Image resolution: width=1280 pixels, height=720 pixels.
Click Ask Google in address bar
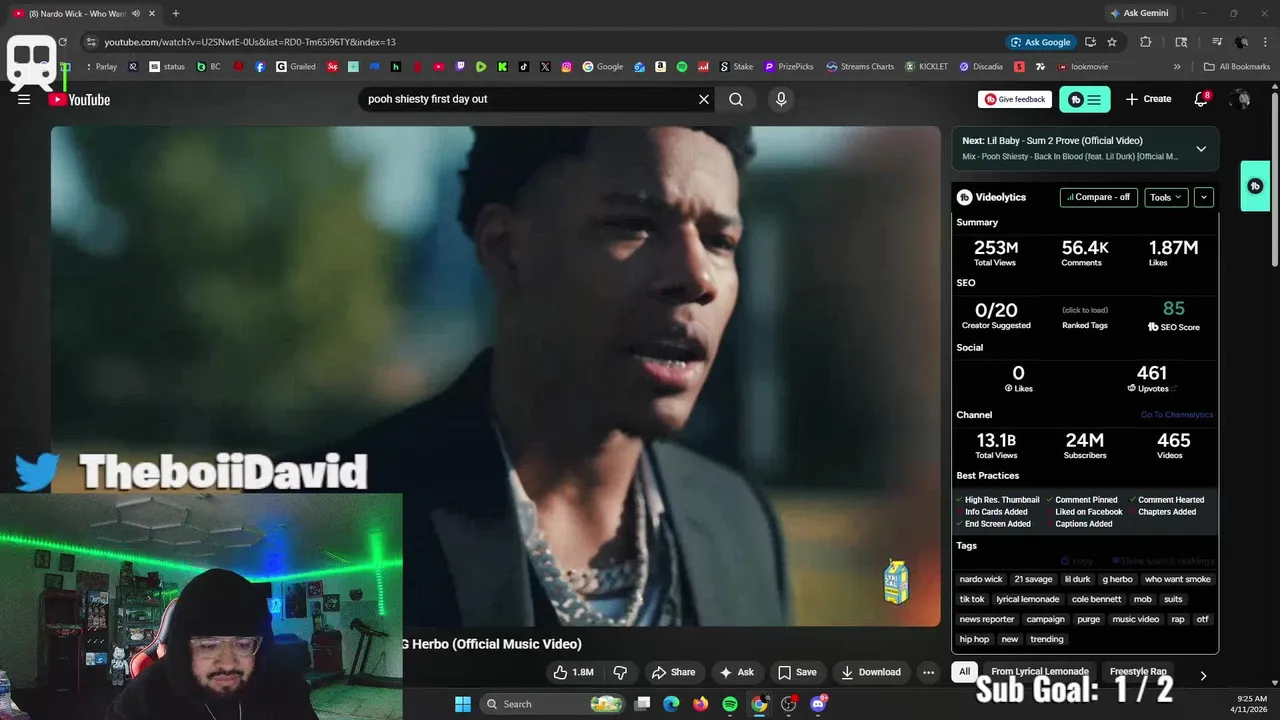pos(1040,42)
